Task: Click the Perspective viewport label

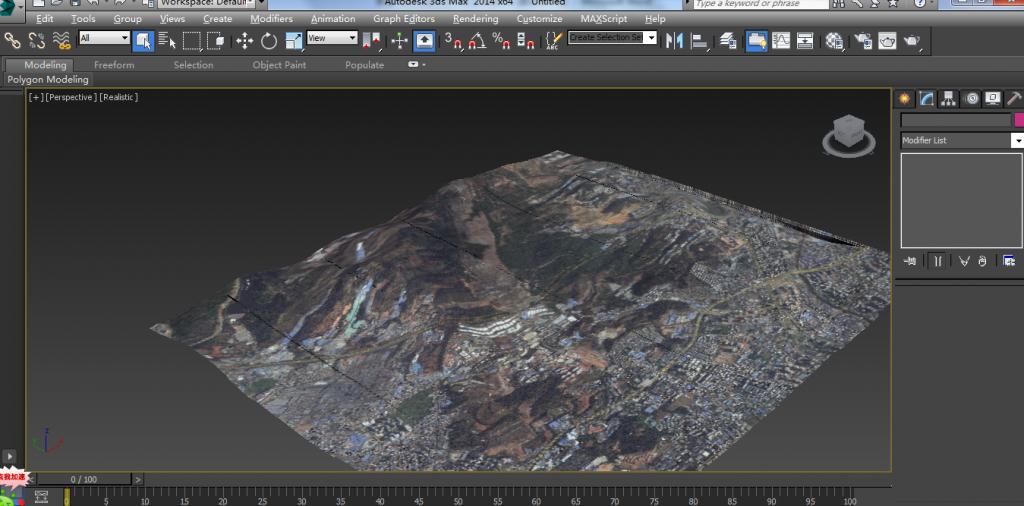Action: pos(70,97)
